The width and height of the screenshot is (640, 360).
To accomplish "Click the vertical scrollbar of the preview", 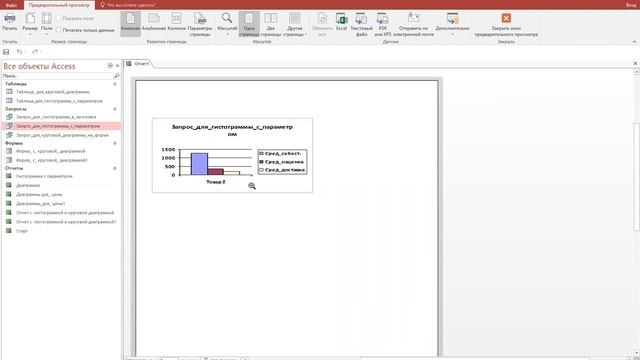I will [x=636, y=176].
